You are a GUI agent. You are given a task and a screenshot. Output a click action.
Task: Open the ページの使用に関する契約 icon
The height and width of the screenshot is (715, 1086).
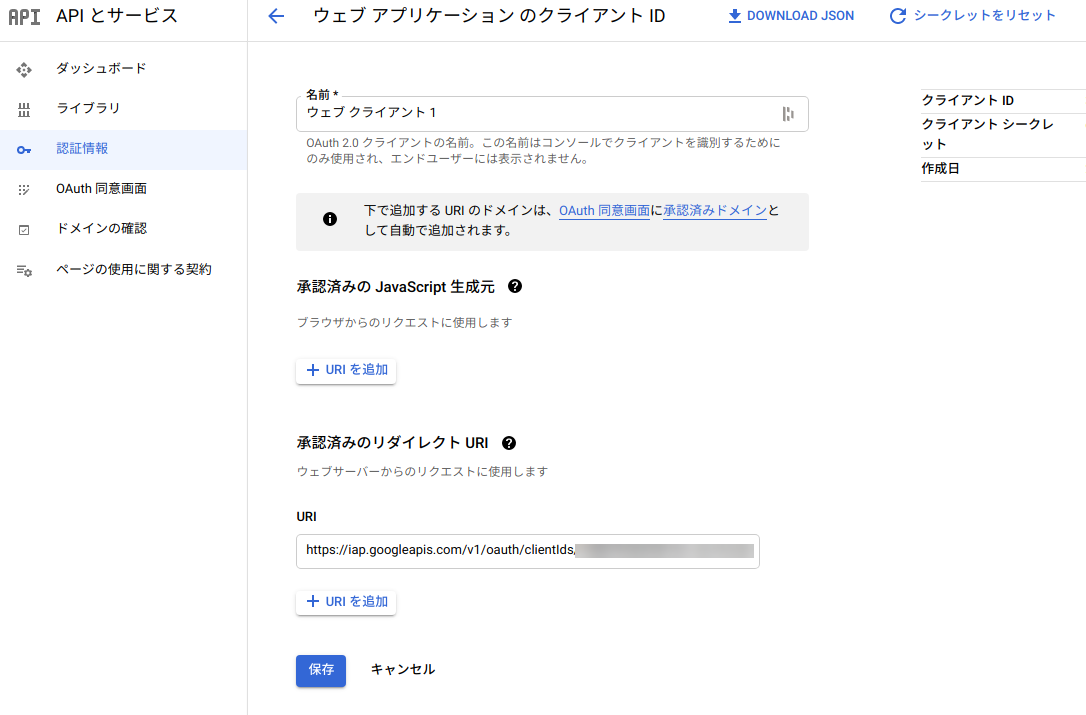[23, 268]
